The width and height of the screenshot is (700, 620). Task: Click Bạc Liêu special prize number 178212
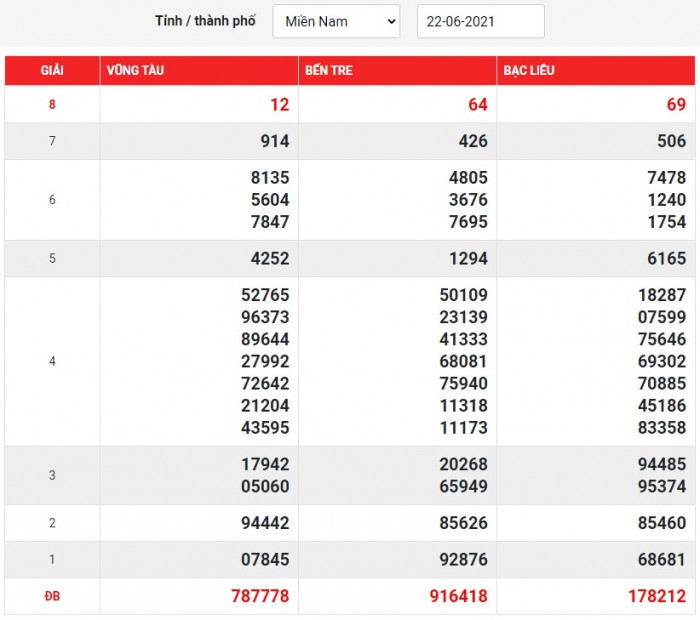[656, 596]
